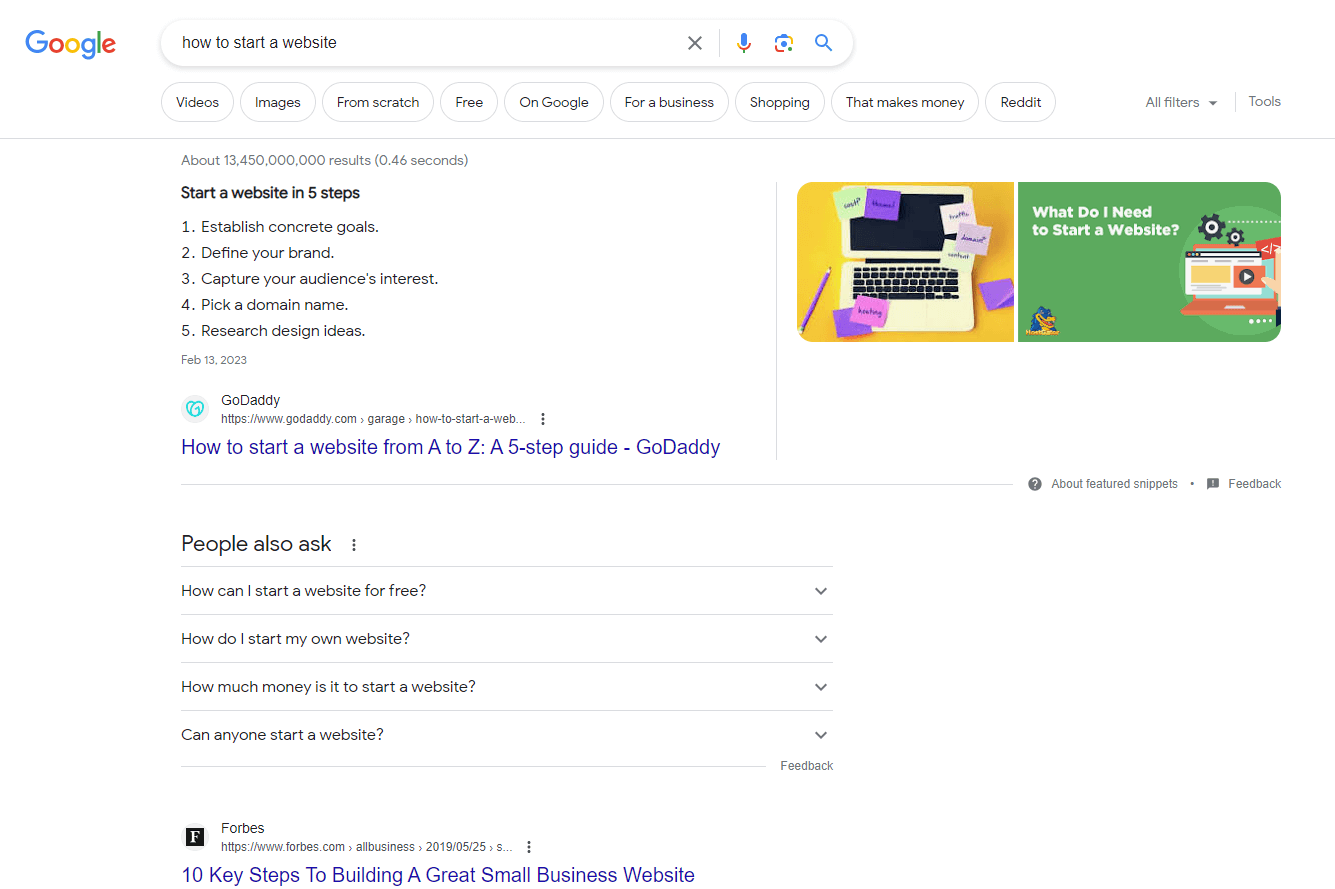1335x889 pixels.
Task: Toggle the Reddit search filter chip
Action: click(x=1020, y=101)
